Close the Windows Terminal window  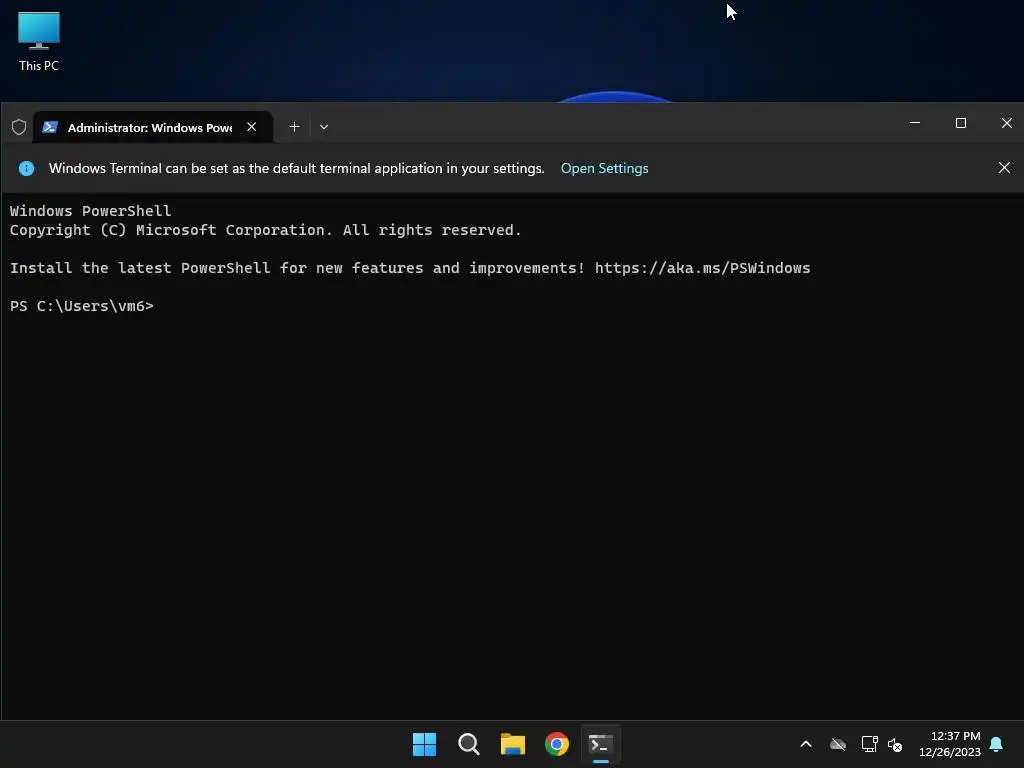click(1006, 123)
